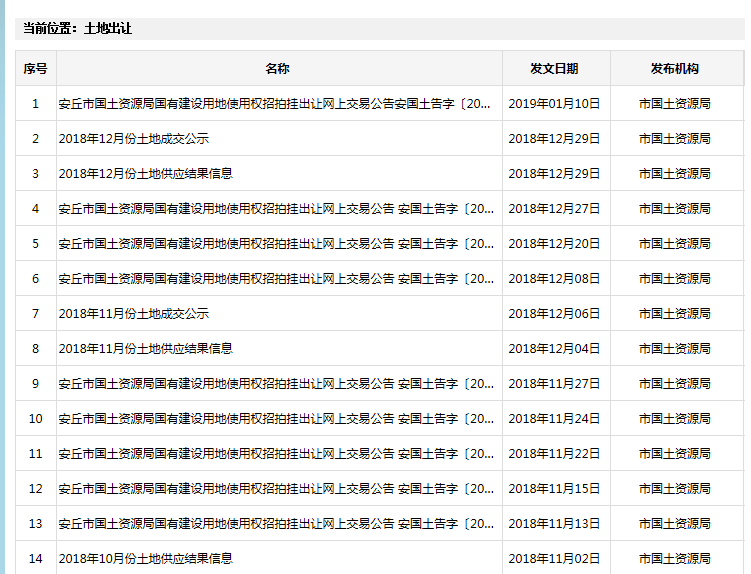Select date cell 2018年11月27日
This screenshot has height=574, width=751.
(554, 383)
